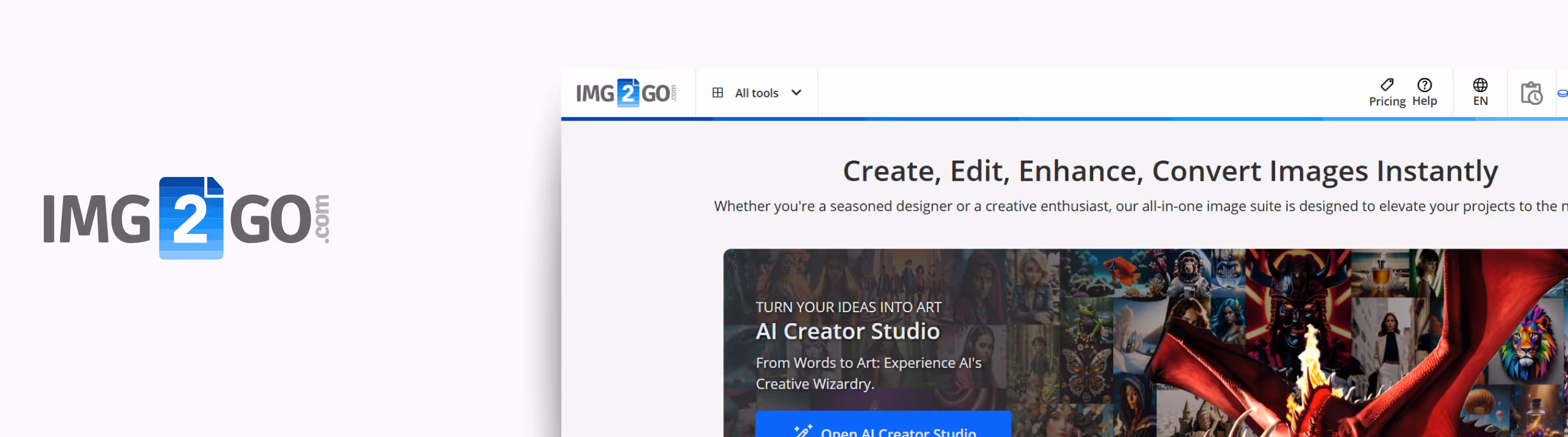The image size is (1568, 437).
Task: Open the clipboard history clock icon
Action: pyautogui.click(x=1532, y=93)
